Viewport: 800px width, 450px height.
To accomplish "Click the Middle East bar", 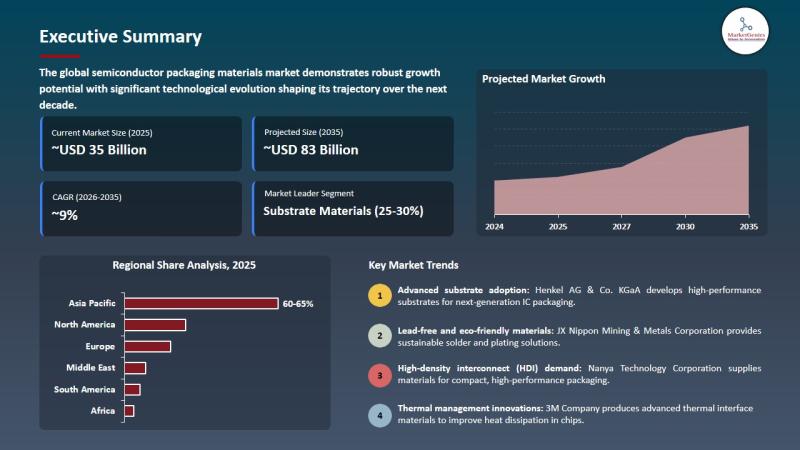I will [135, 368].
